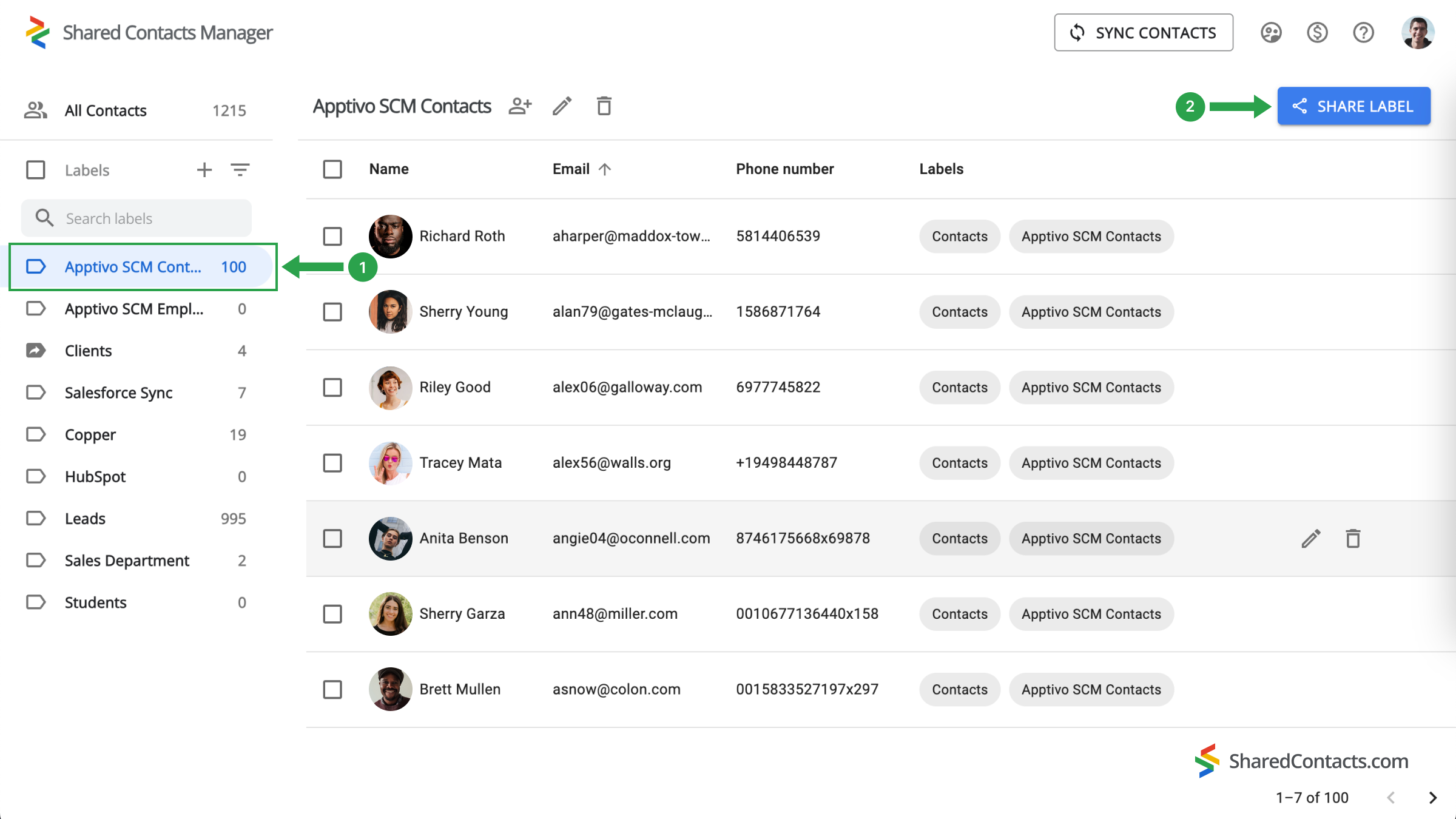1456x819 pixels.
Task: Edit Anita Benson with the pencil icon
Action: click(x=1310, y=539)
